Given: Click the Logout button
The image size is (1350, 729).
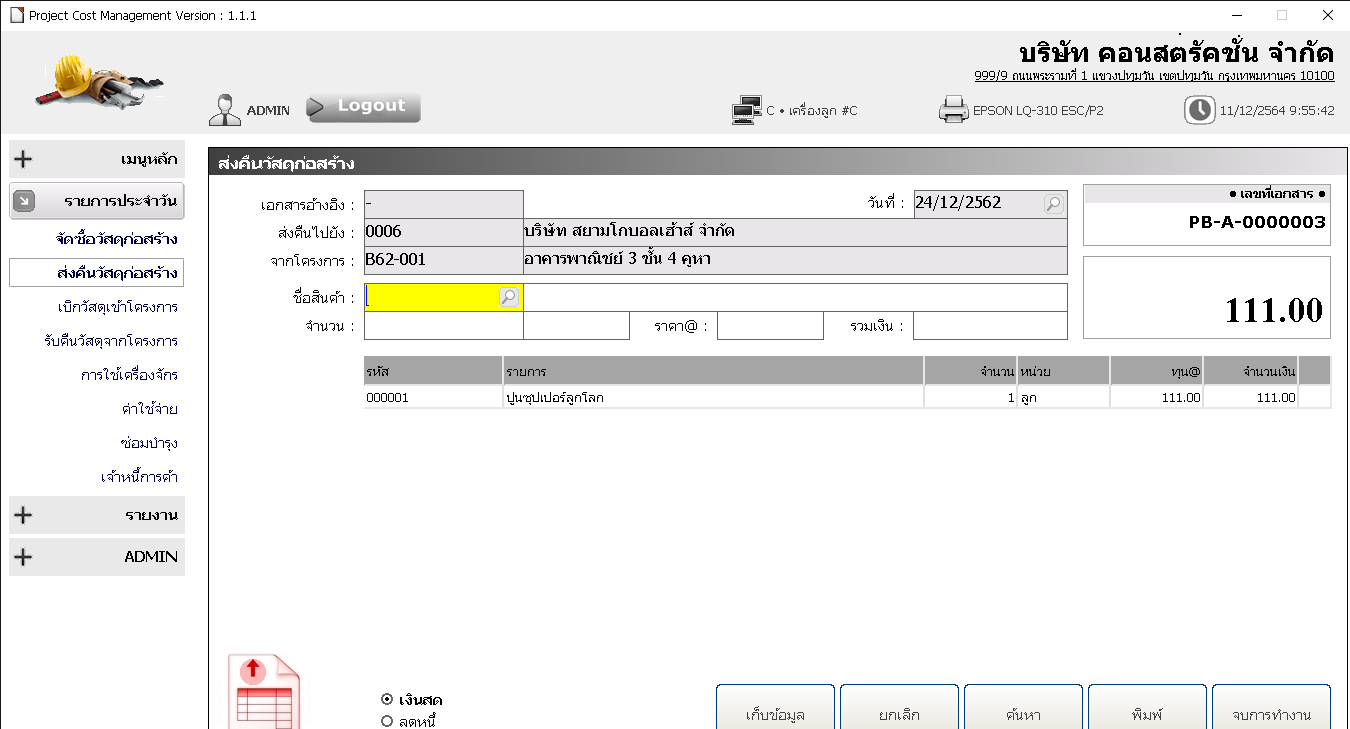Looking at the screenshot, I should pos(364,107).
